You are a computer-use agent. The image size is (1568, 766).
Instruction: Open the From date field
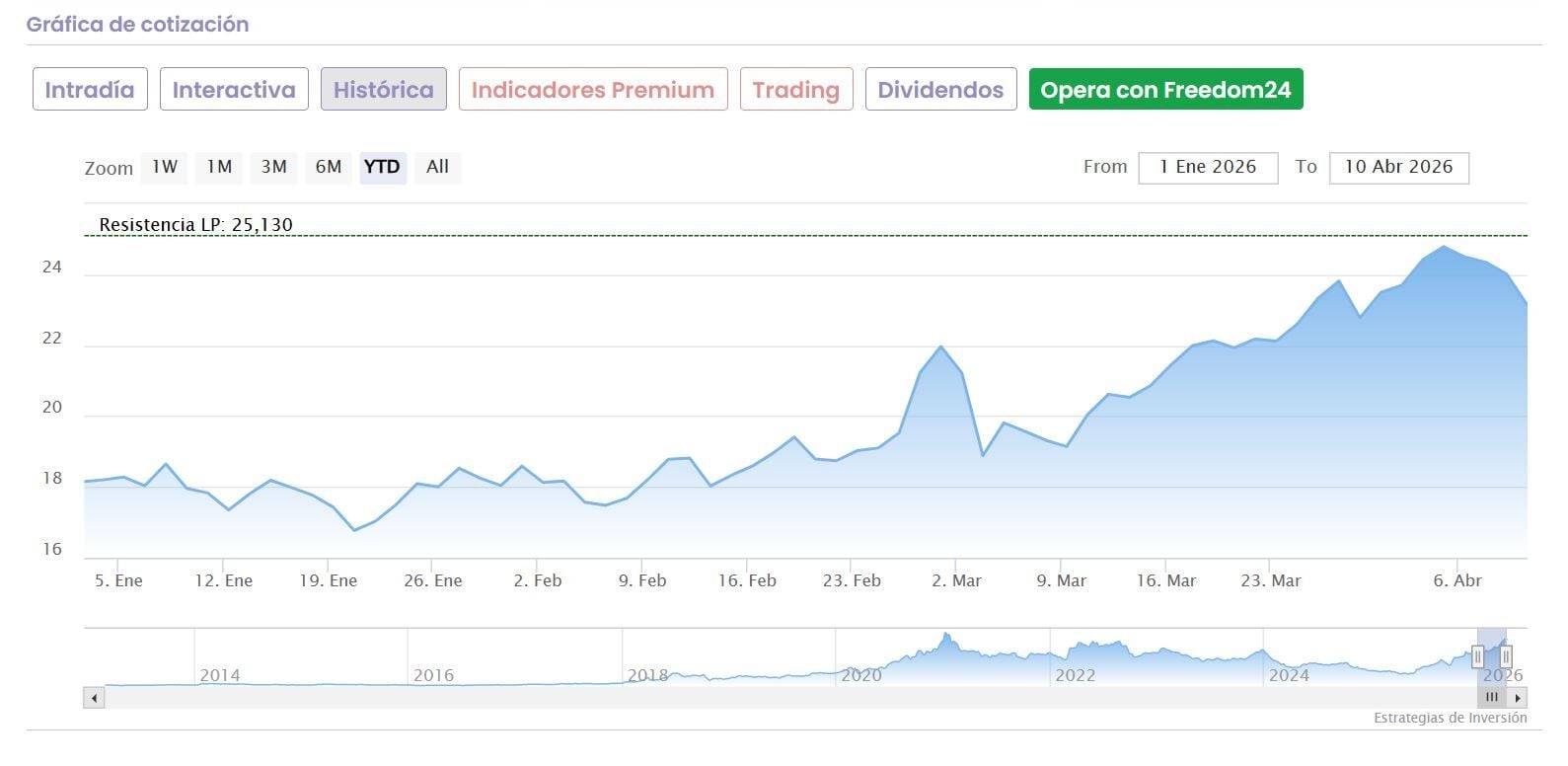pyautogui.click(x=1208, y=167)
